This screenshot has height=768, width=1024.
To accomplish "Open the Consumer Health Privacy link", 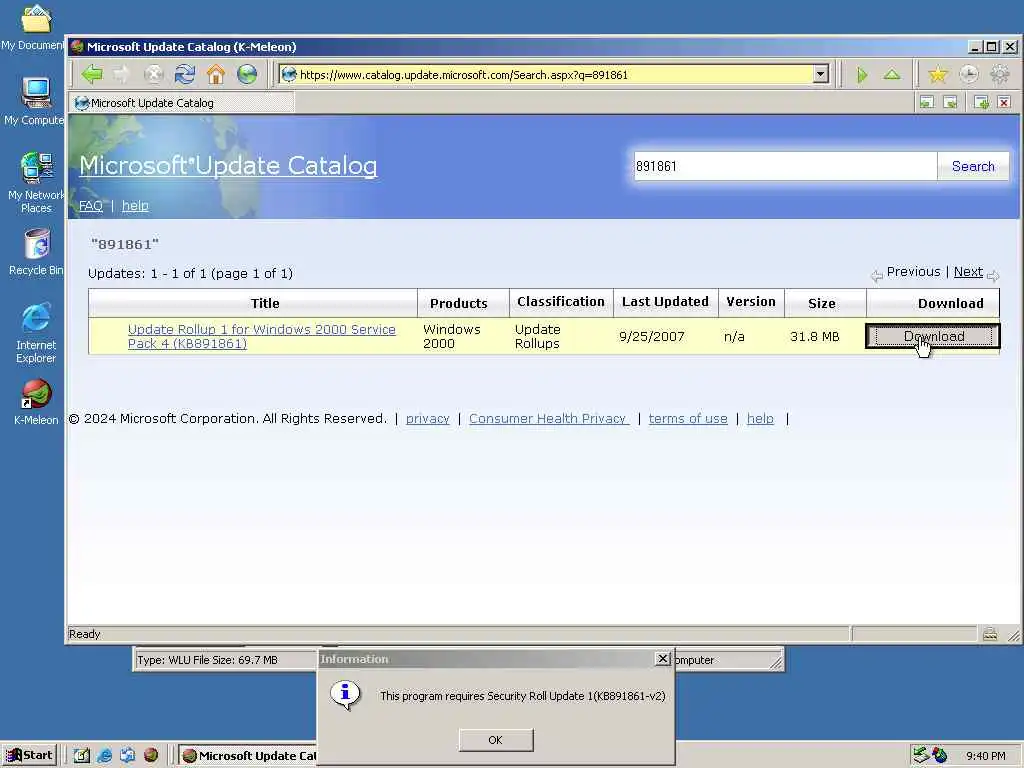I will click(549, 419).
